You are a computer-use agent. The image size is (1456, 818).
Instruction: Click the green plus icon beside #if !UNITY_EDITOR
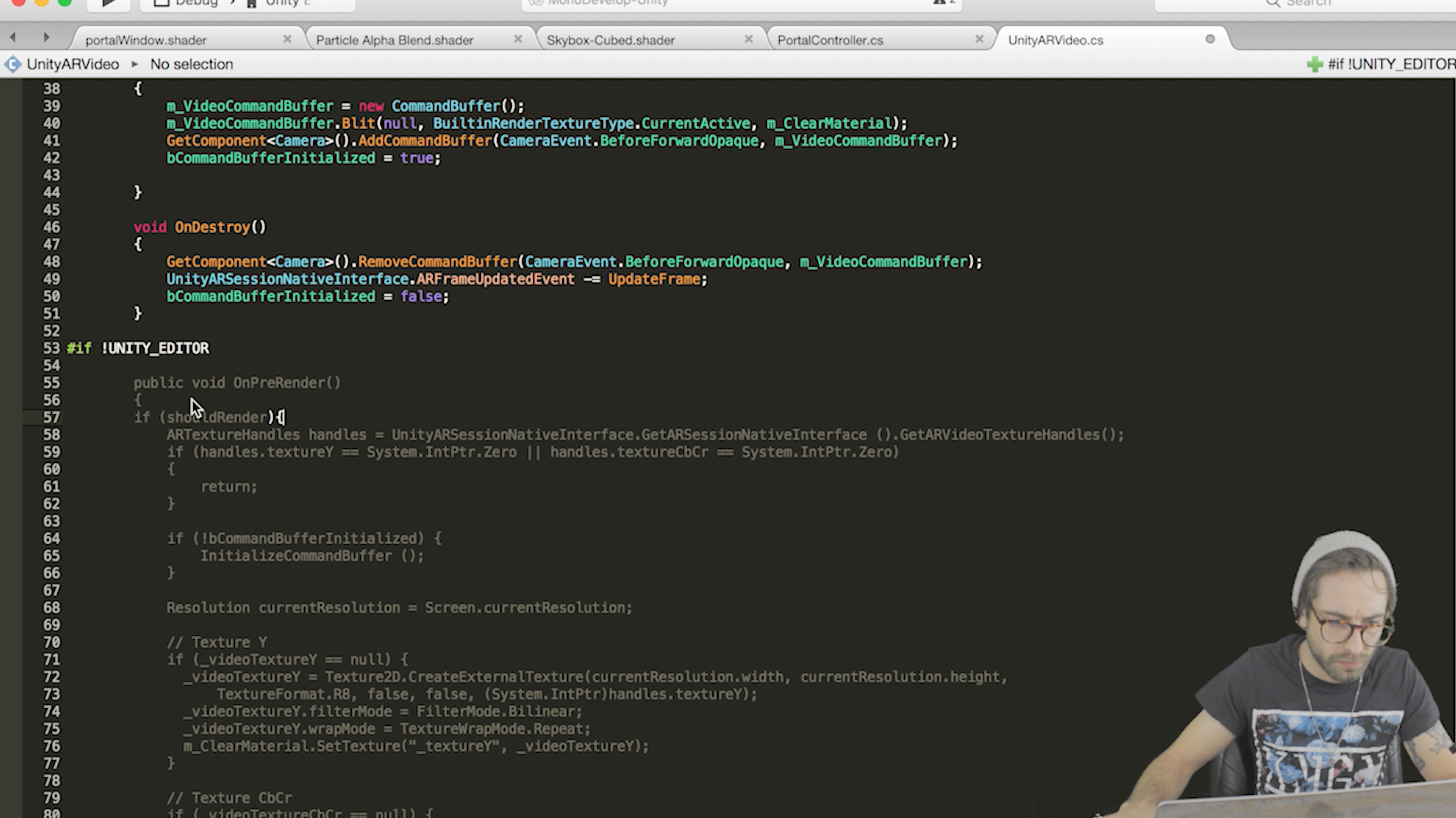1315,65
